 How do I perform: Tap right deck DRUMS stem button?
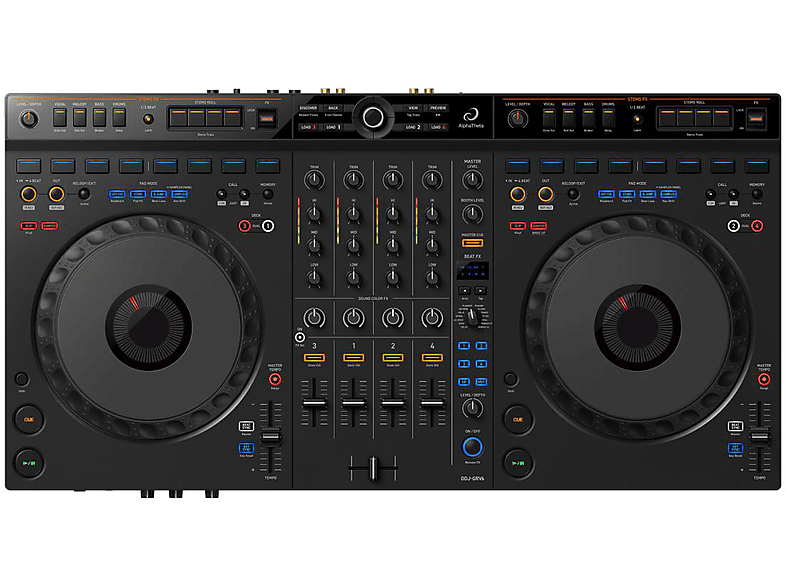(x=608, y=117)
